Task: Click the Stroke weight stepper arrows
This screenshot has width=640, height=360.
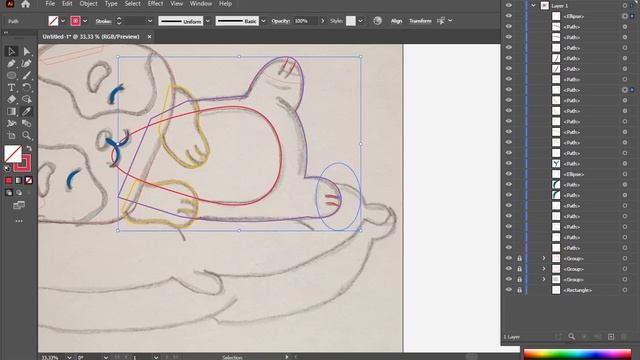Action: 119,21
